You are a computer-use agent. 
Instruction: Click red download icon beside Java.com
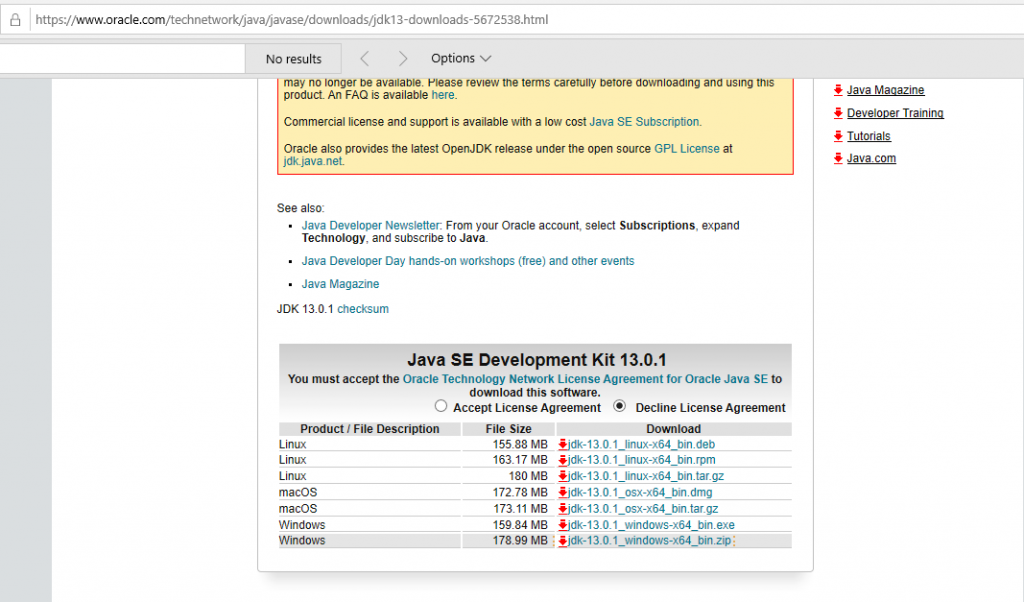point(839,158)
